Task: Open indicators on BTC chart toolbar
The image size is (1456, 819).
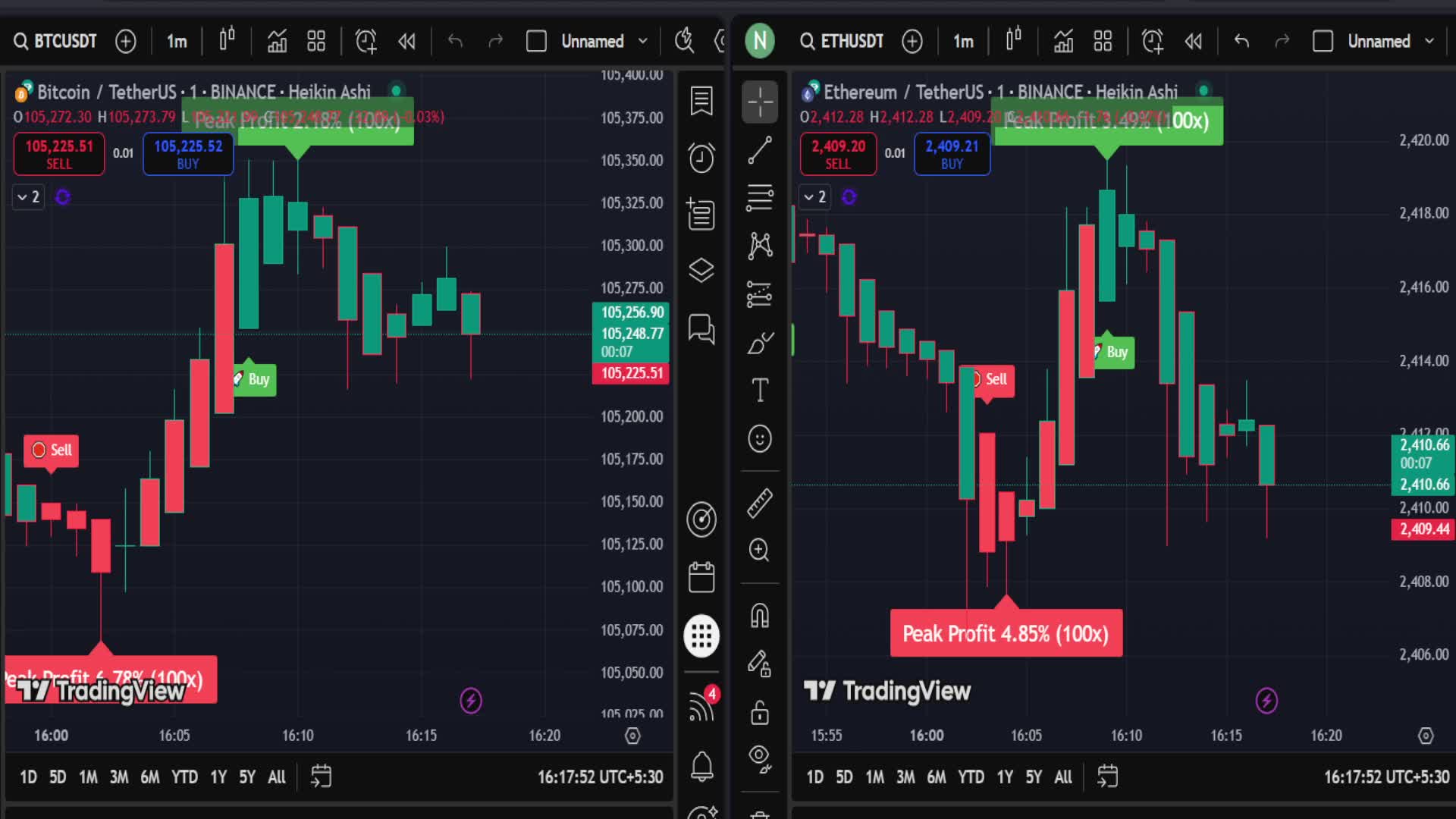Action: (277, 41)
